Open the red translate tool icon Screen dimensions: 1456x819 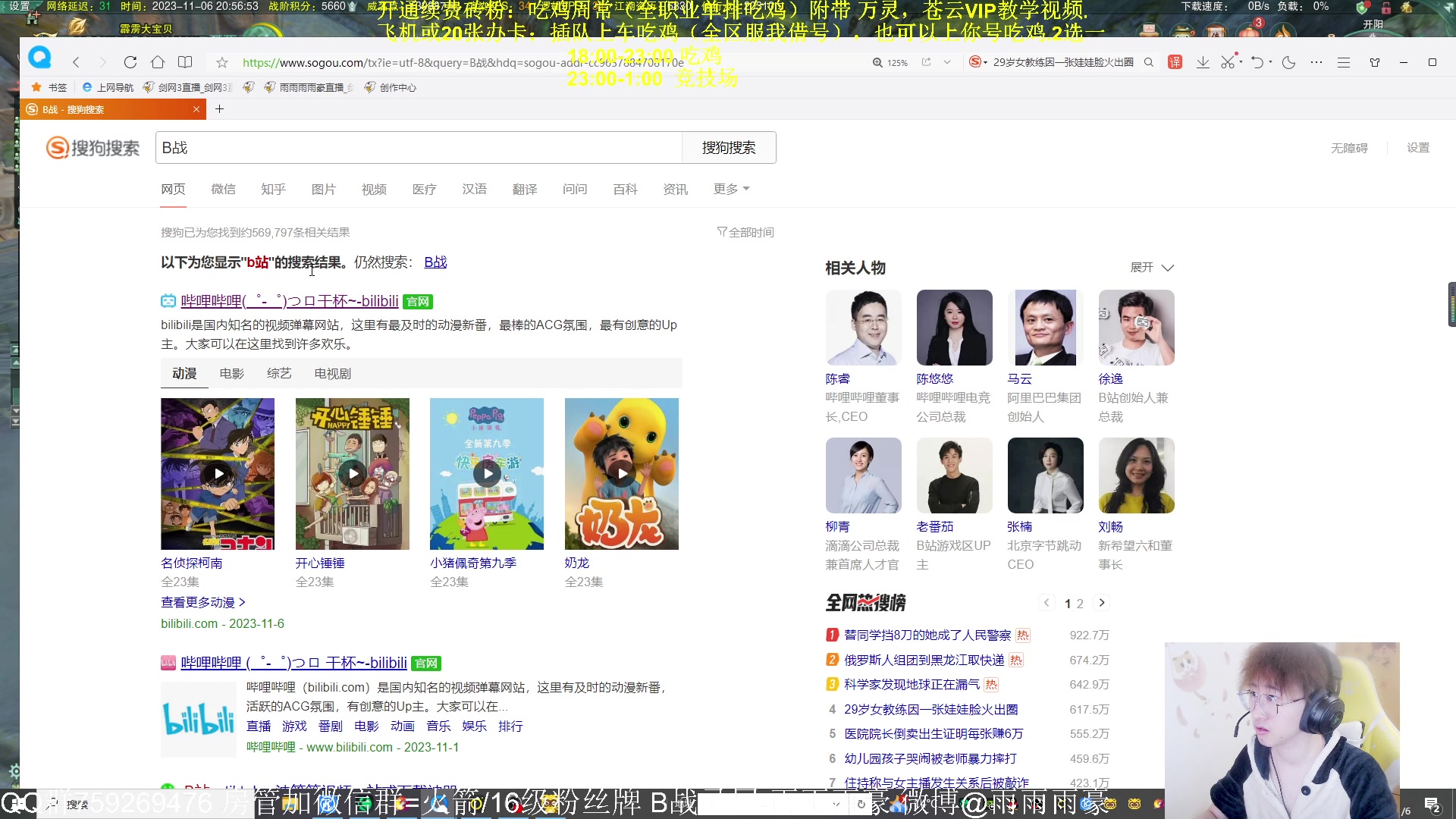pyautogui.click(x=1175, y=62)
